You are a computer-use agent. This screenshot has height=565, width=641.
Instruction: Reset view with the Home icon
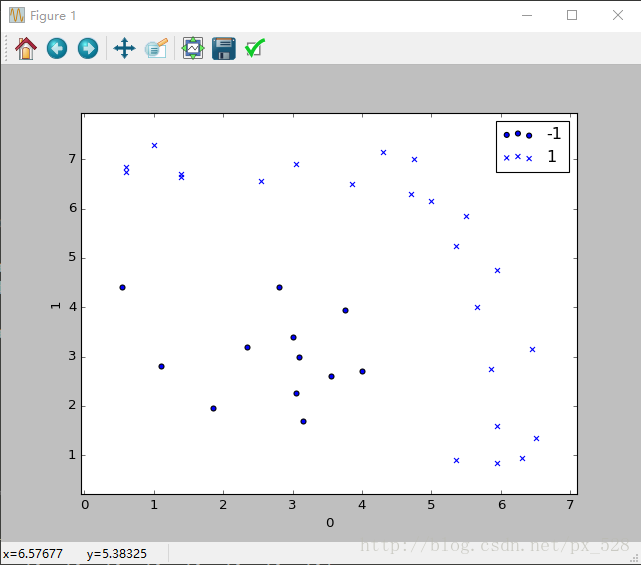26,48
